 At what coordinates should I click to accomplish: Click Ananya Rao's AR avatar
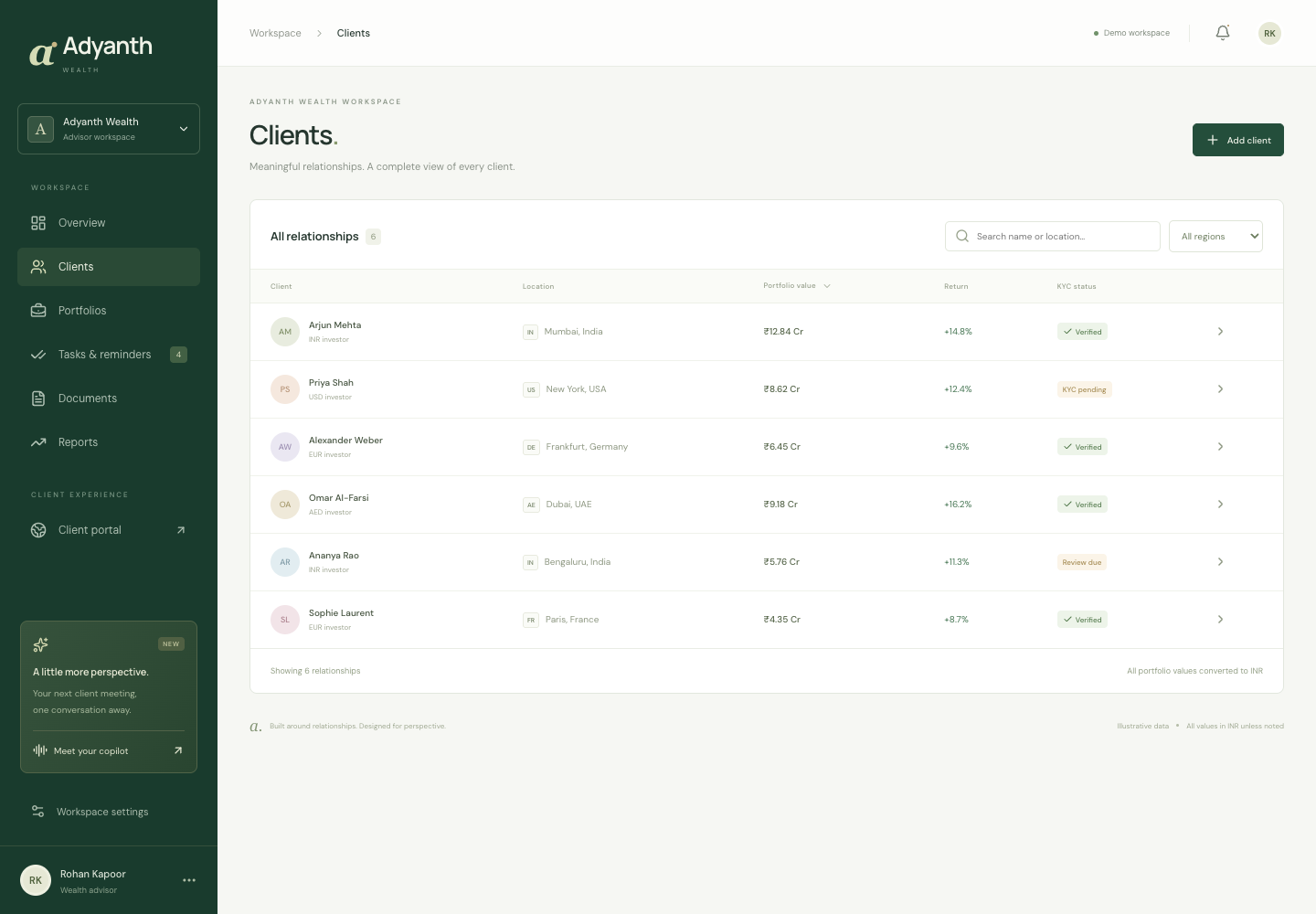pyautogui.click(x=285, y=562)
